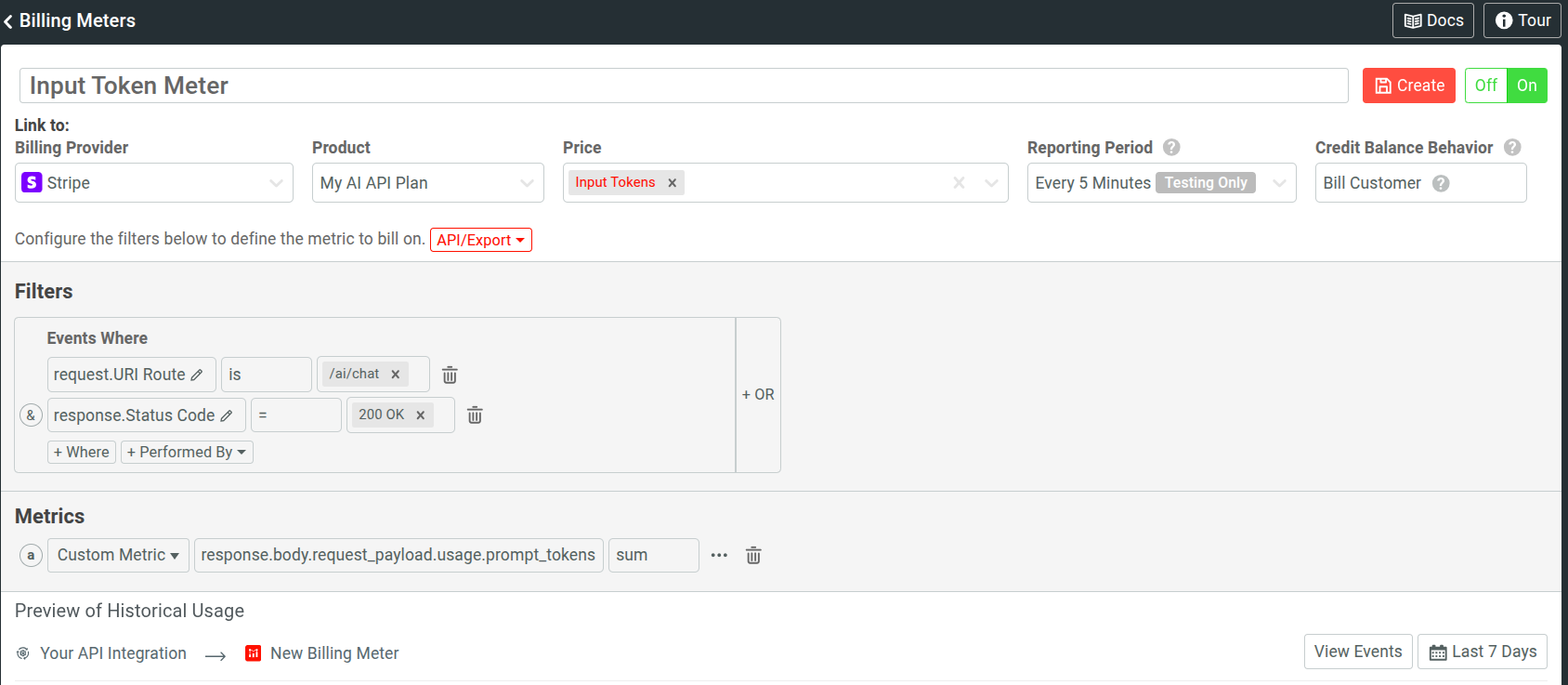
Task: Open the Docs page
Action: click(1432, 20)
